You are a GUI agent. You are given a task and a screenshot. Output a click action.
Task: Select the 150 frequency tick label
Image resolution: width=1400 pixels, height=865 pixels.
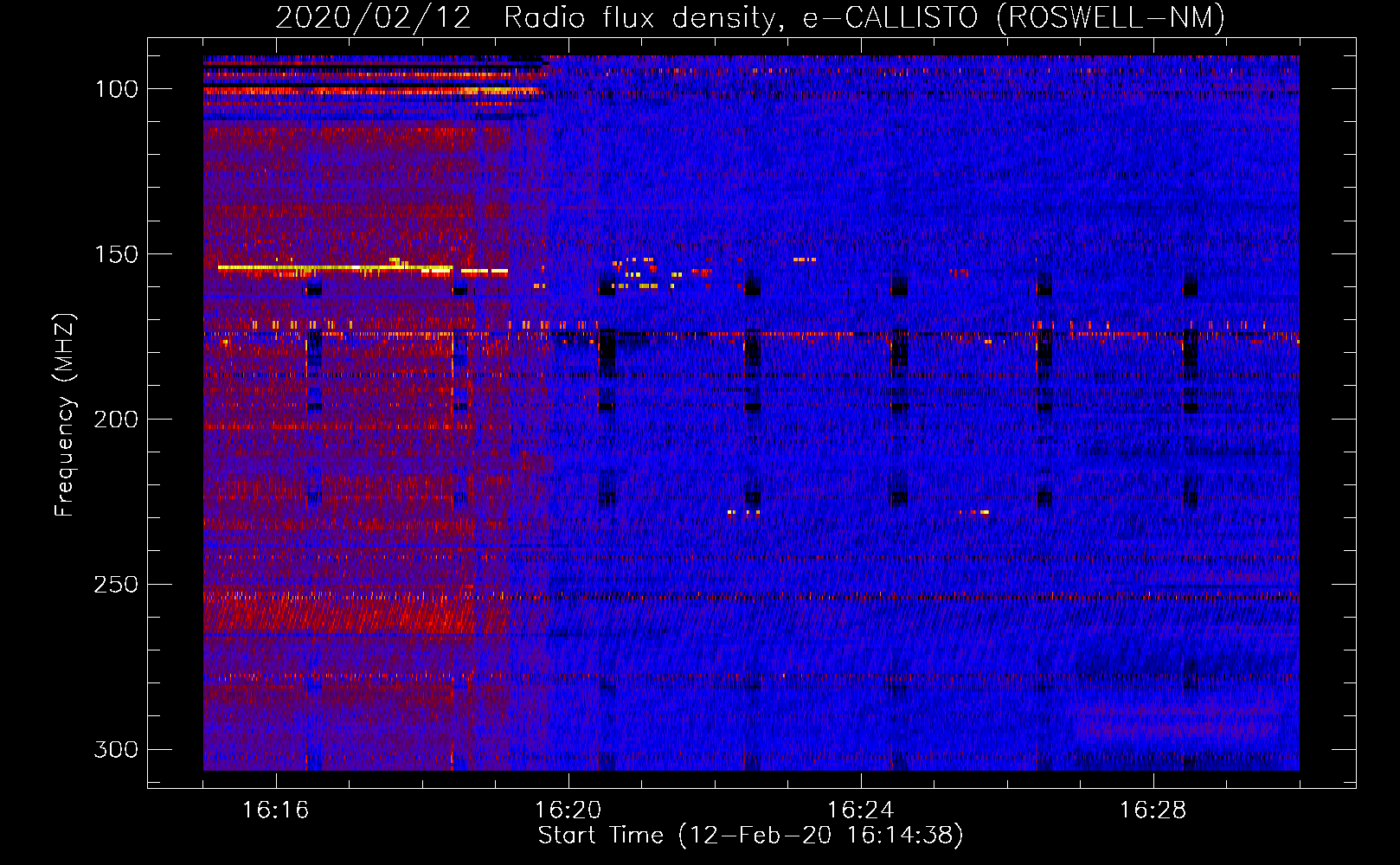(116, 254)
